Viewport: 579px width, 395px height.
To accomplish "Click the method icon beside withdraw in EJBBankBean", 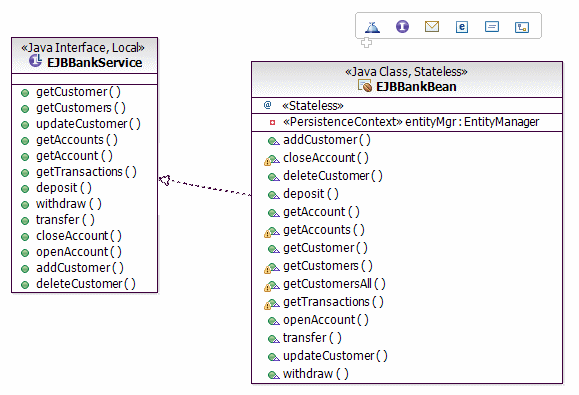I will (x=273, y=375).
